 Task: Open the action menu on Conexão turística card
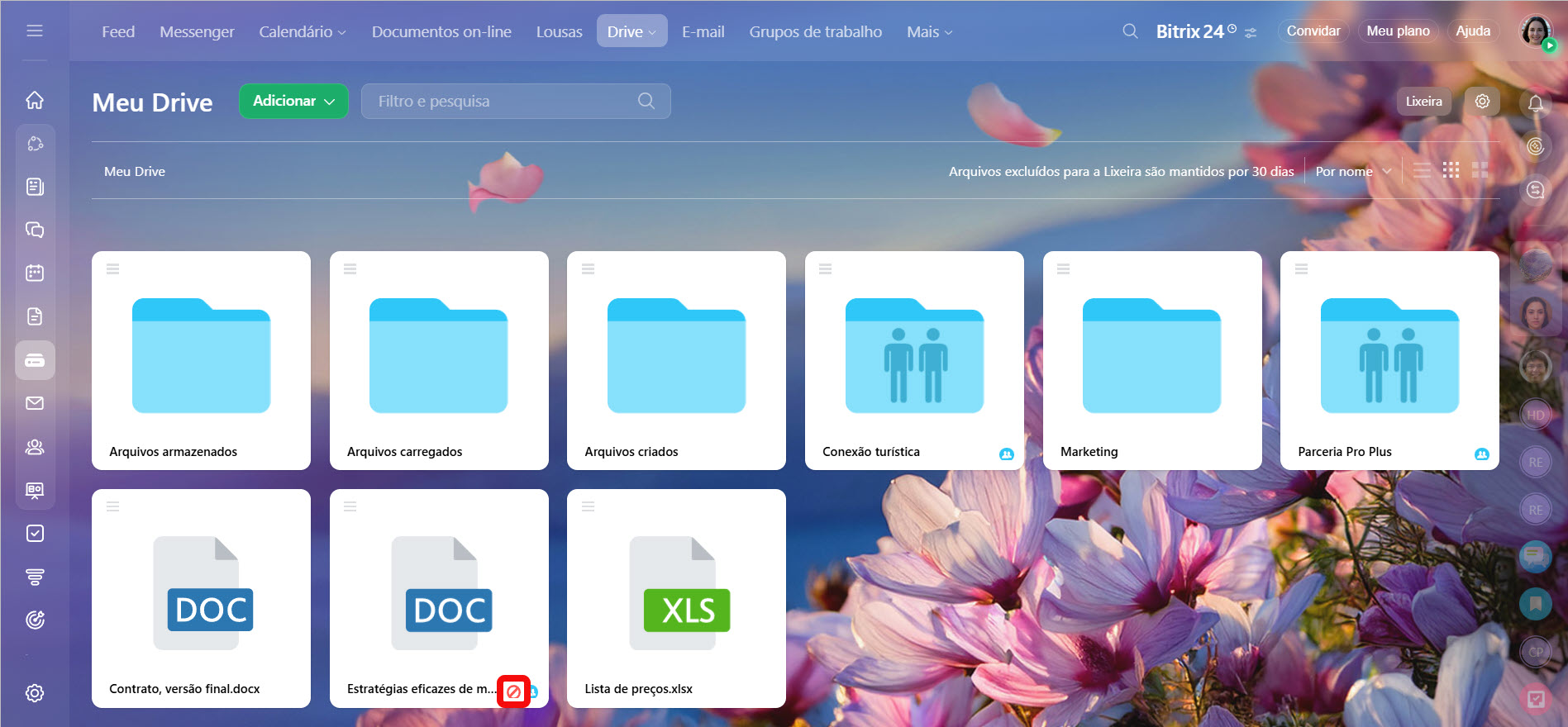click(825, 268)
